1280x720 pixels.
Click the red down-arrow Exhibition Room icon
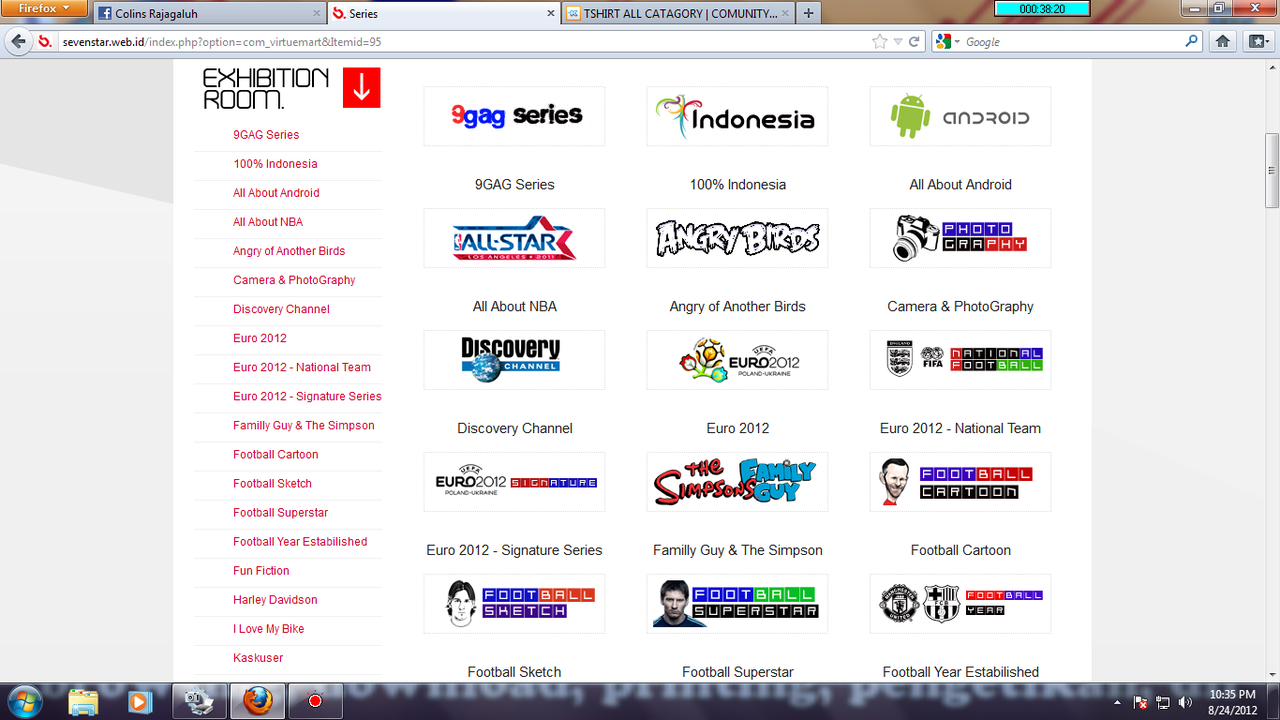click(x=362, y=88)
